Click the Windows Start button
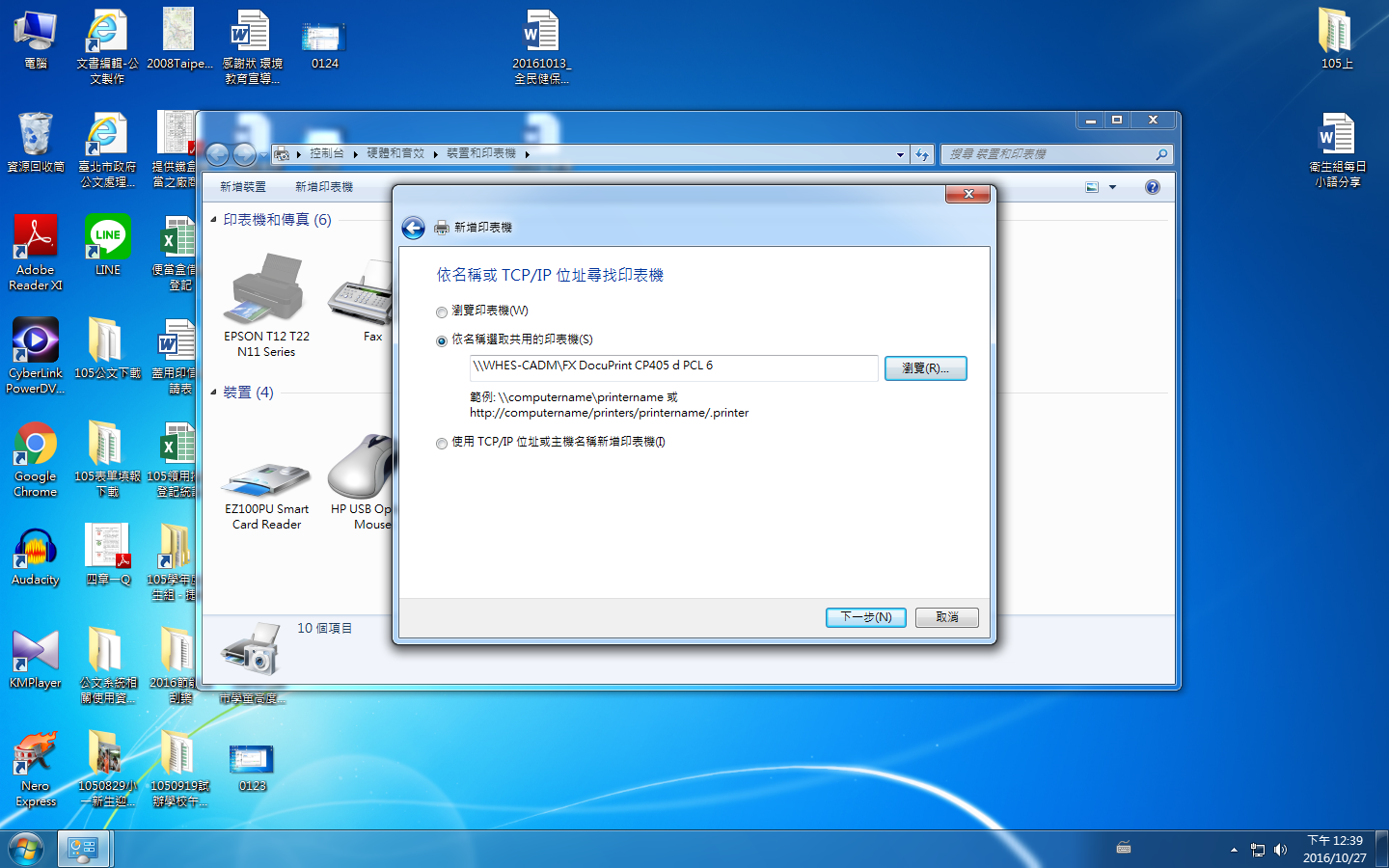The width and height of the screenshot is (1389, 868). 26,850
